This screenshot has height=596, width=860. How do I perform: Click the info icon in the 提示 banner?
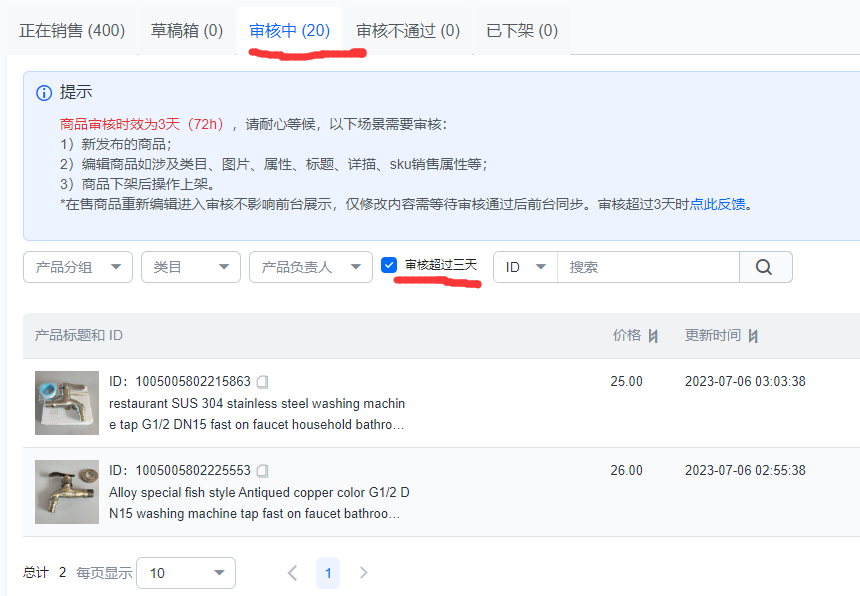coord(43,92)
